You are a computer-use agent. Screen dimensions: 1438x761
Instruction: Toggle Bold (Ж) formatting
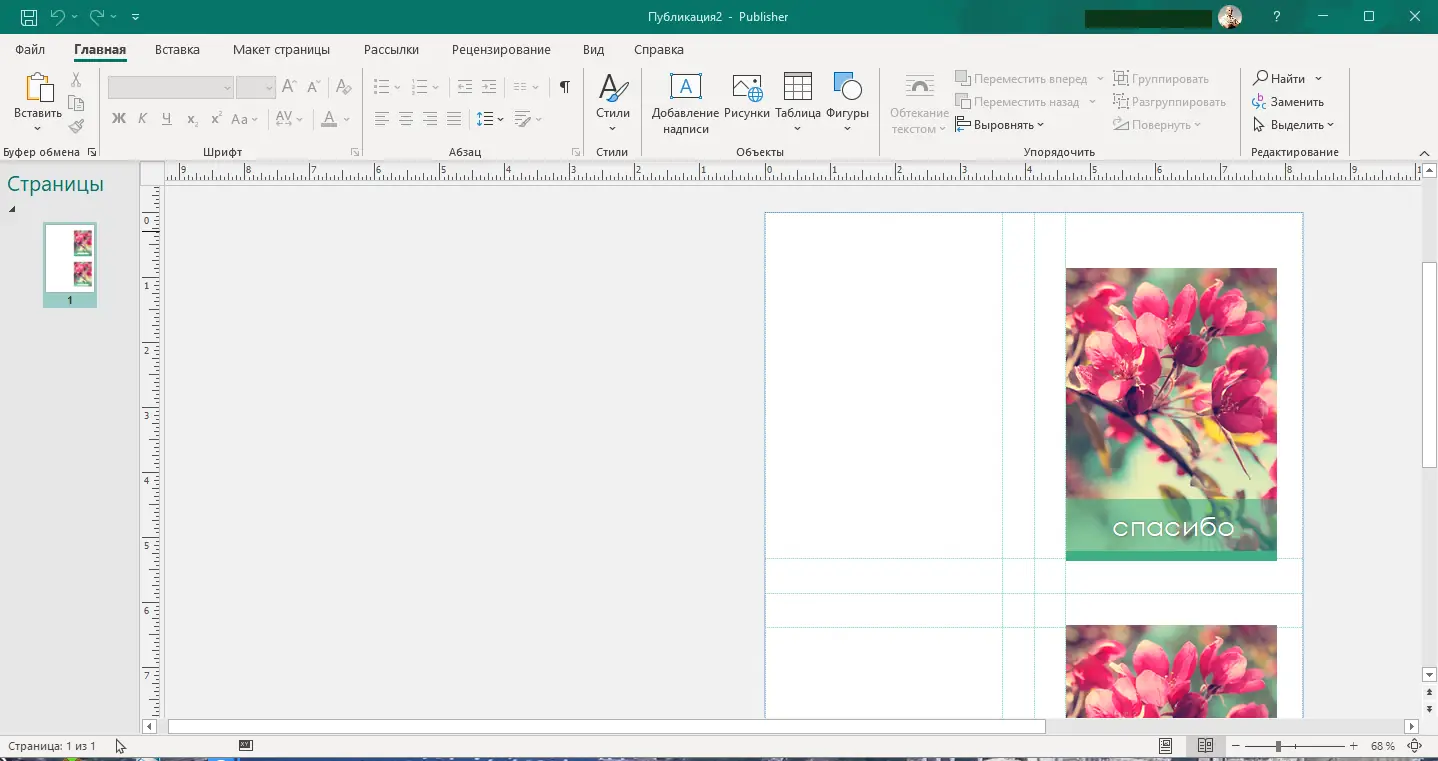(119, 119)
